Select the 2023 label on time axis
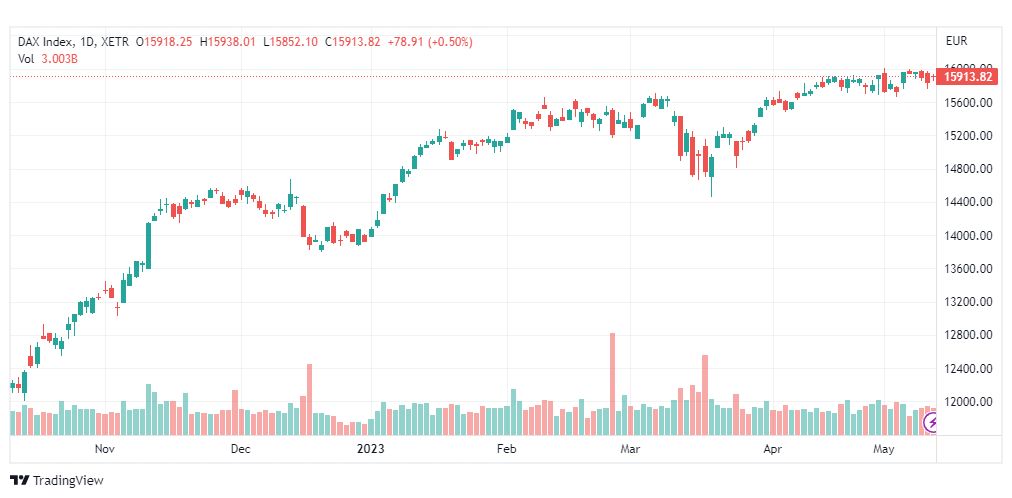Viewport: 1012px width, 498px height. pyautogui.click(x=370, y=450)
